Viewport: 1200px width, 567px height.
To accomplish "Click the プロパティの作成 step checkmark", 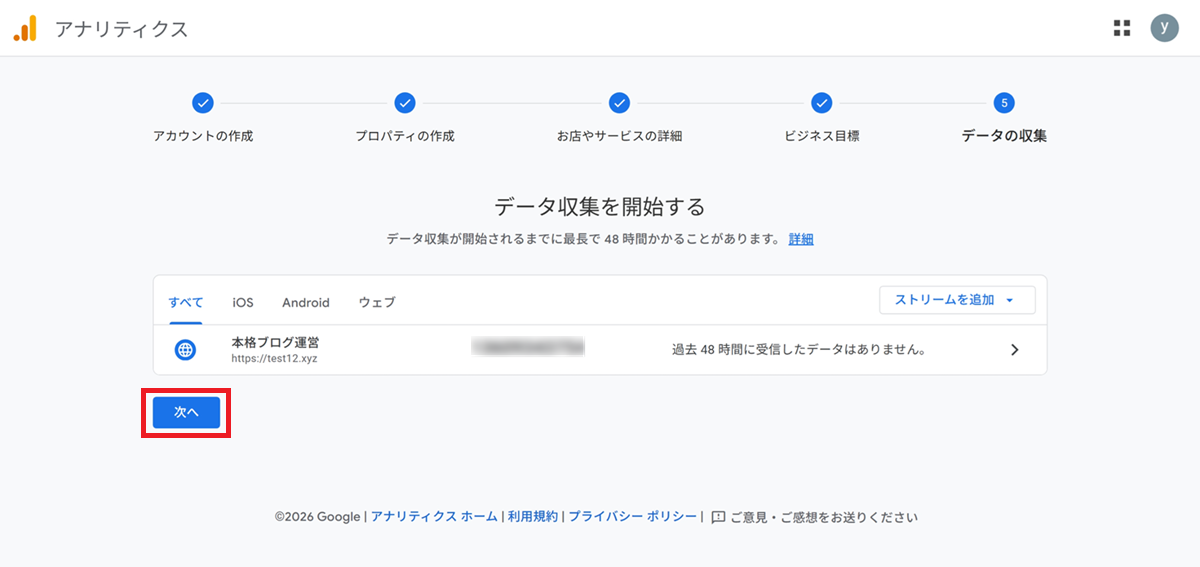I will (405, 103).
